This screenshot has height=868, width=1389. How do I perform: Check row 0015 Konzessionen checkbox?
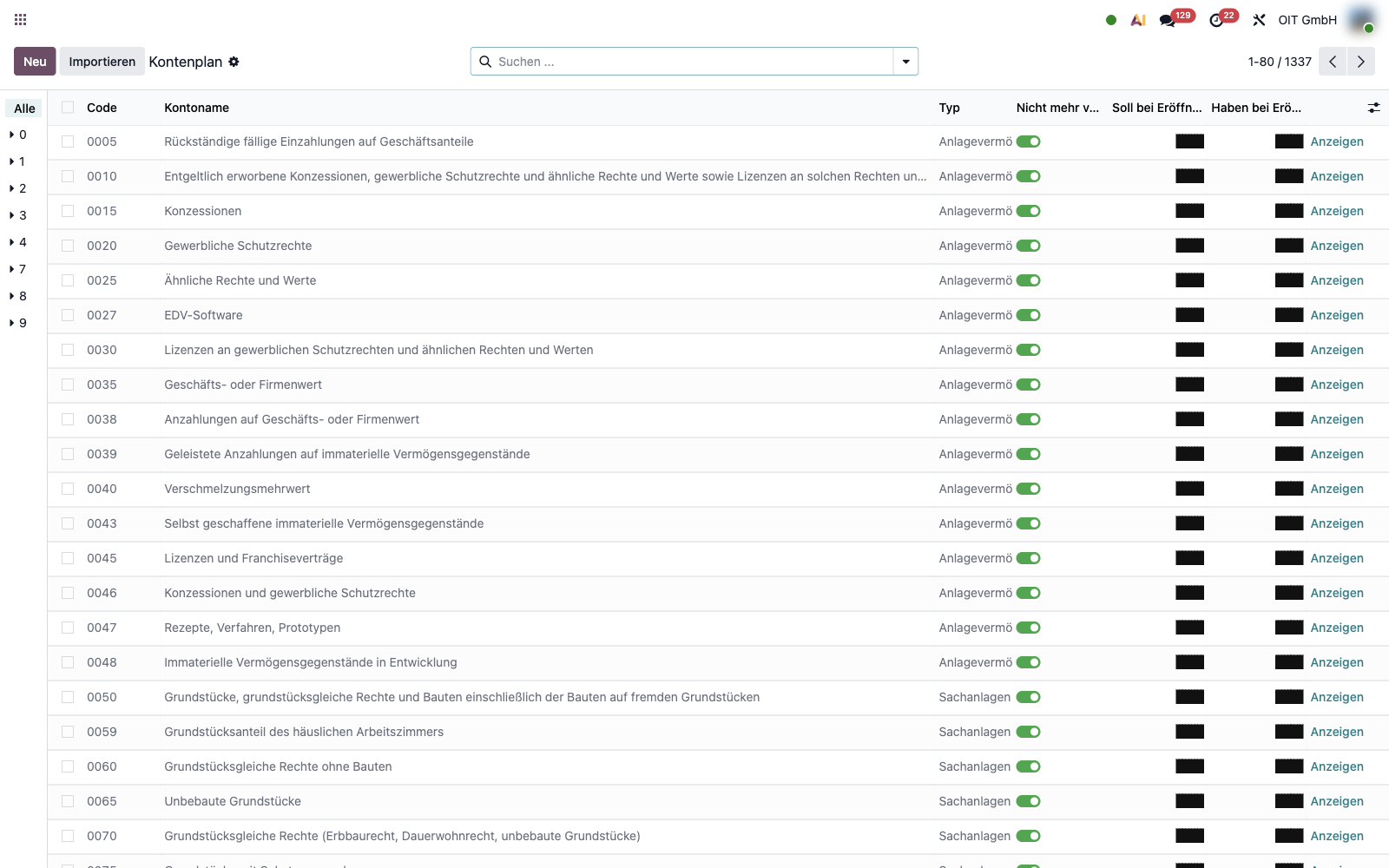click(x=68, y=211)
